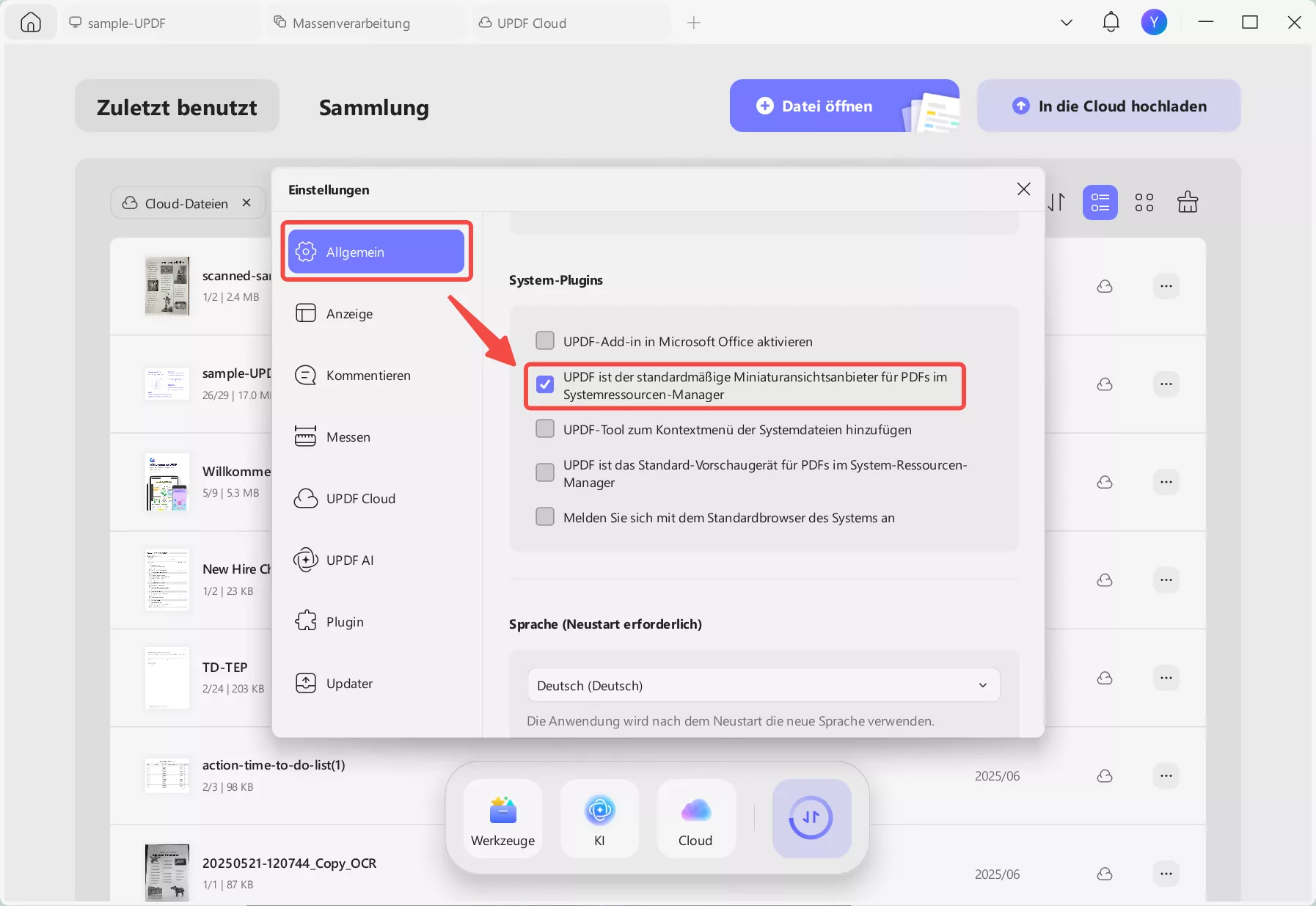Viewport: 1316px width, 906px height.
Task: Select Kommentieren settings category
Action: (x=376, y=375)
